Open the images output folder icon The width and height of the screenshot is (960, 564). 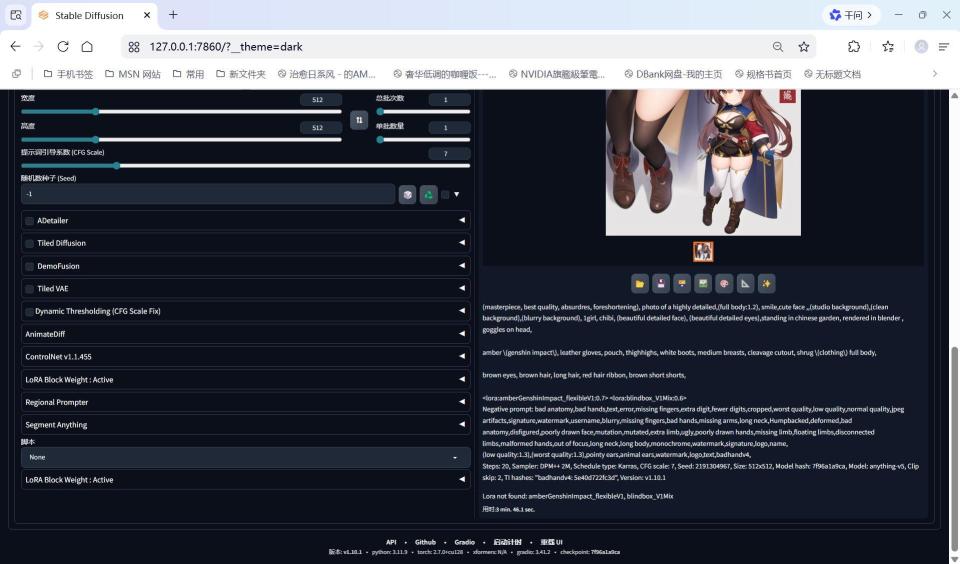[640, 284]
